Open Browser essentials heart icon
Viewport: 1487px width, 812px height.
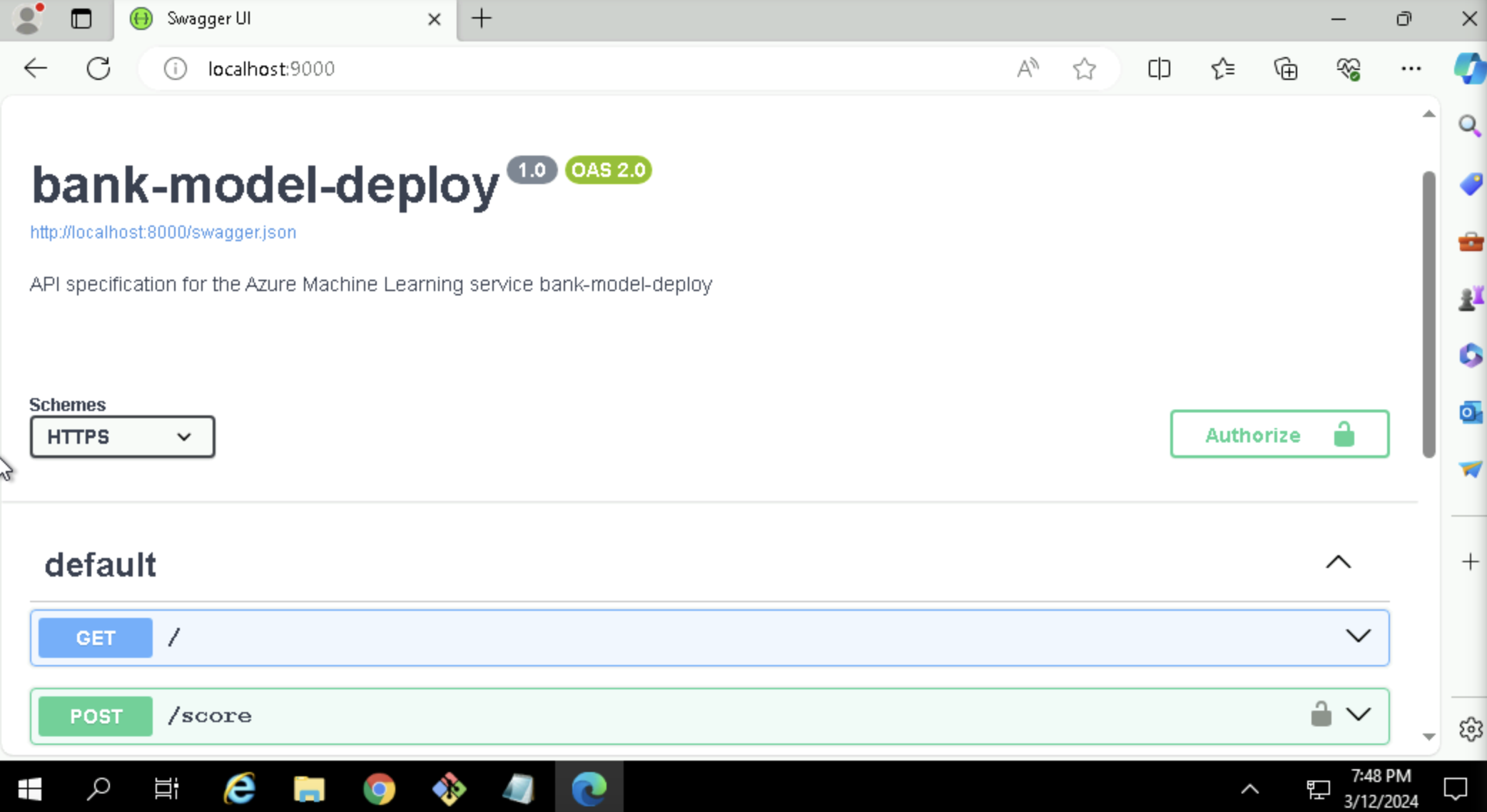(1348, 68)
